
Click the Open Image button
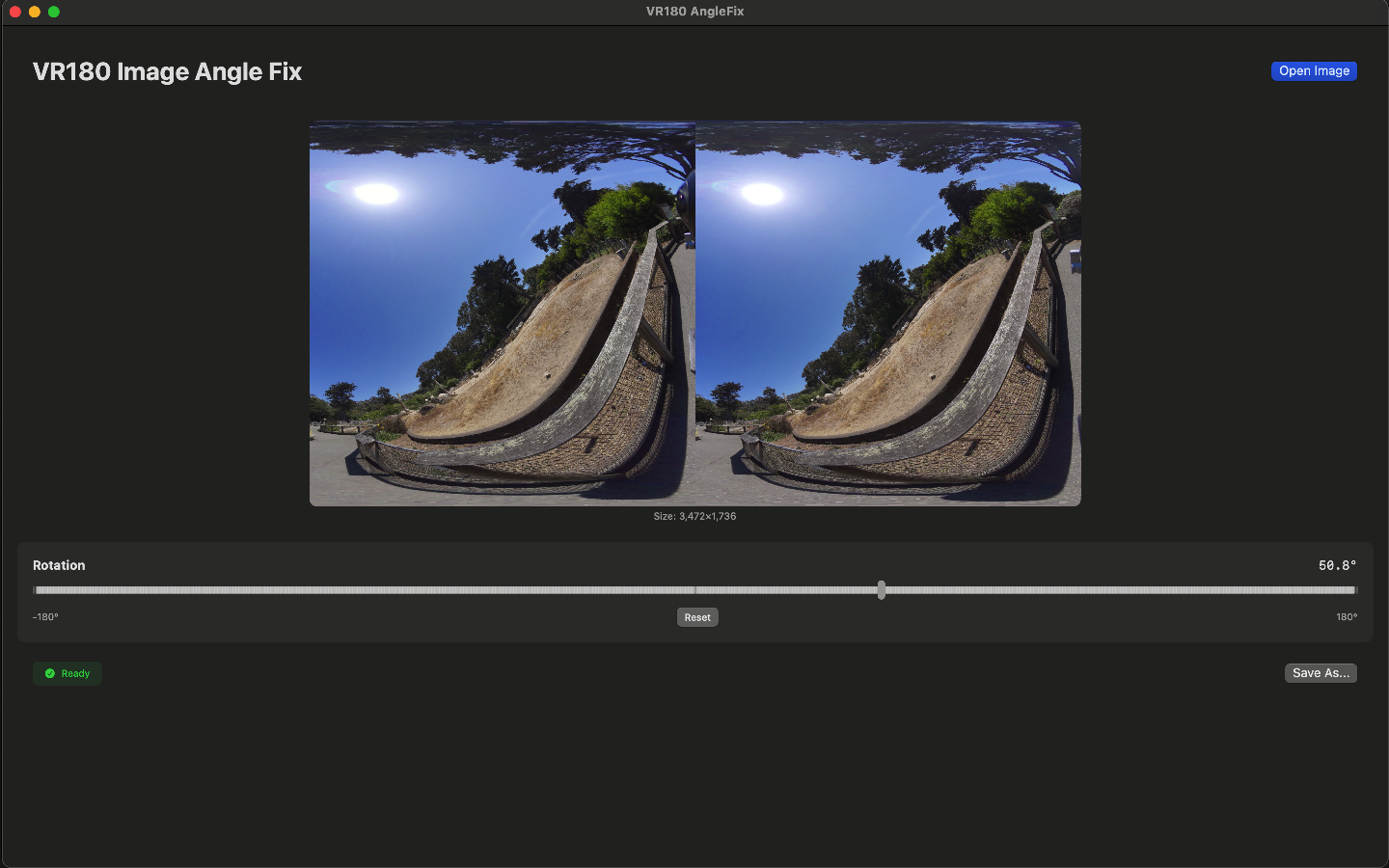coord(1314,70)
